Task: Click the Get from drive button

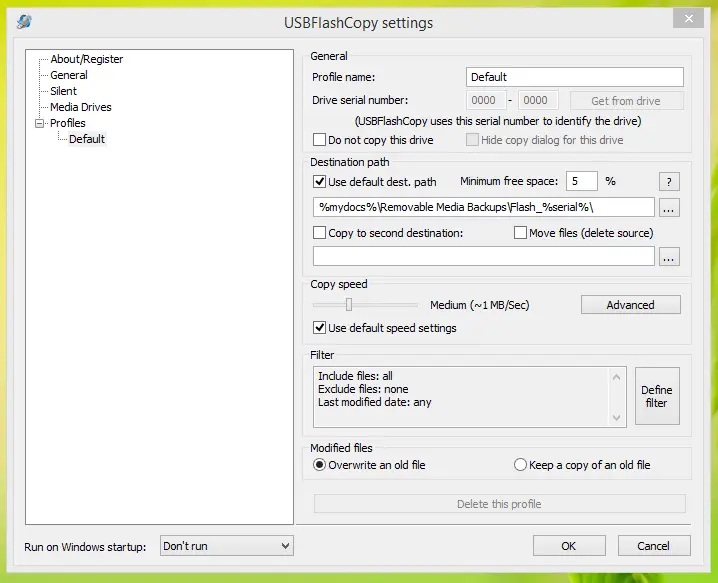Action: point(626,101)
